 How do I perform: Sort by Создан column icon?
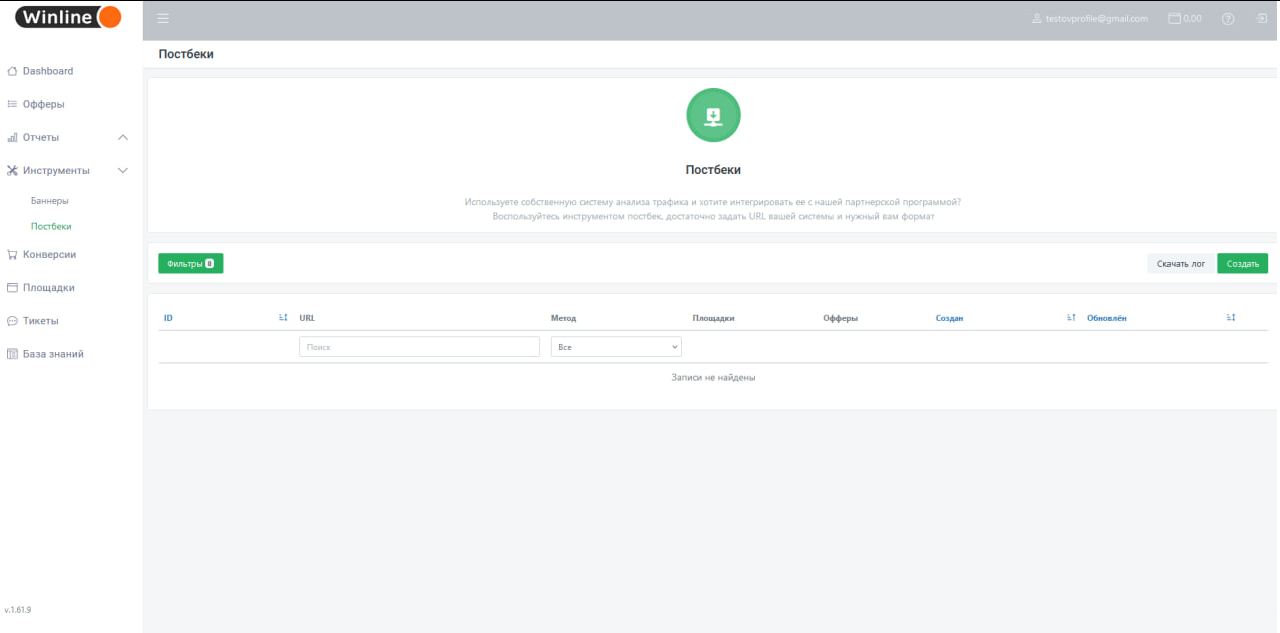pyautogui.click(x=1071, y=318)
